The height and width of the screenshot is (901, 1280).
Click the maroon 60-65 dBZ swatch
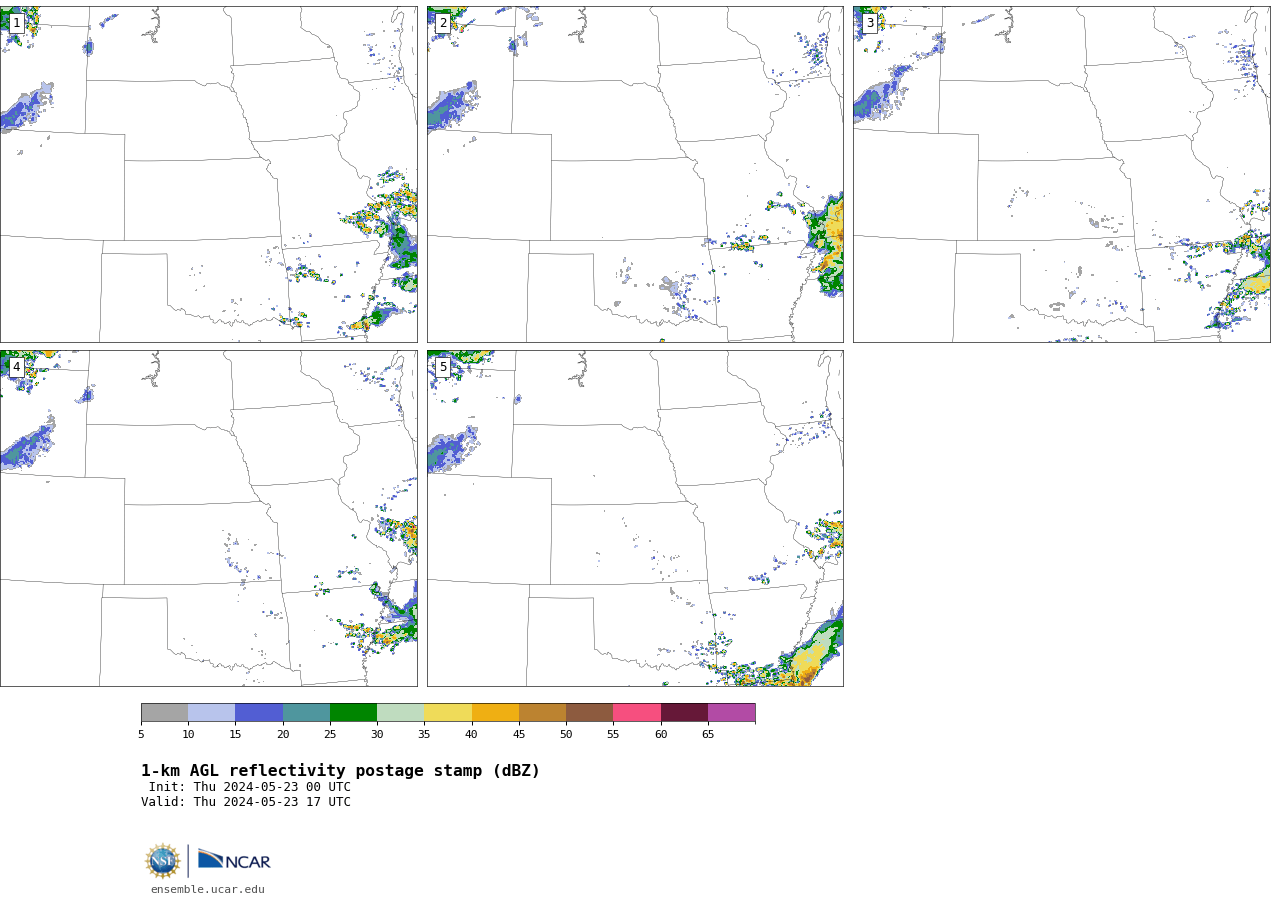point(684,713)
